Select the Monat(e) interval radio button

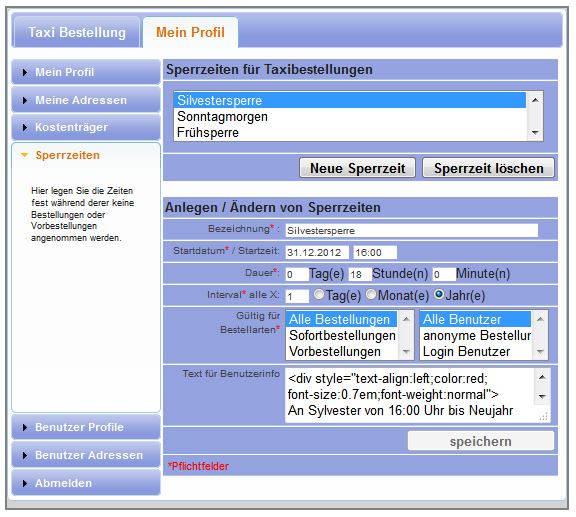click(x=371, y=294)
